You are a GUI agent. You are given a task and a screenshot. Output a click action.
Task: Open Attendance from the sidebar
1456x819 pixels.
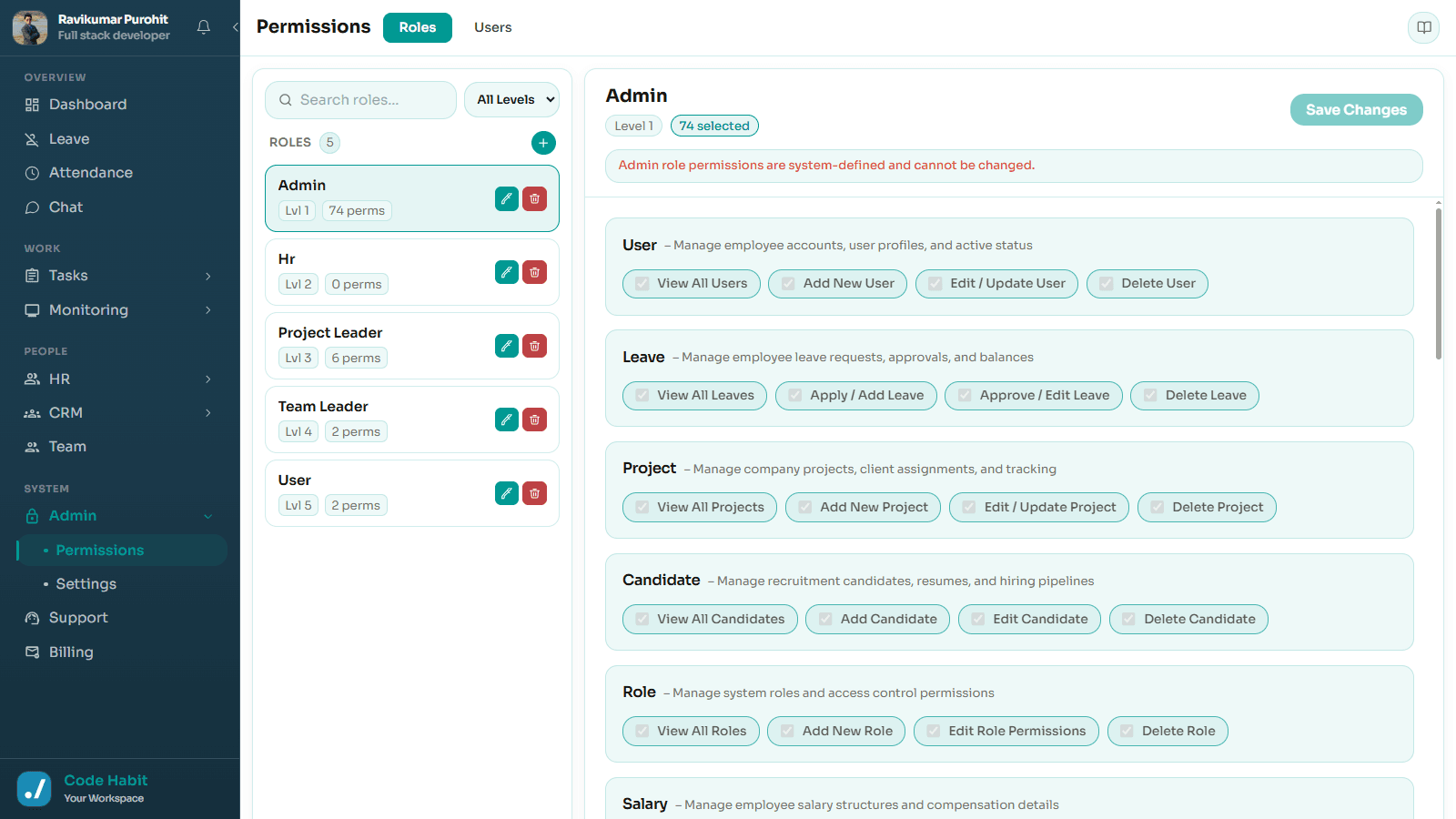click(120, 173)
